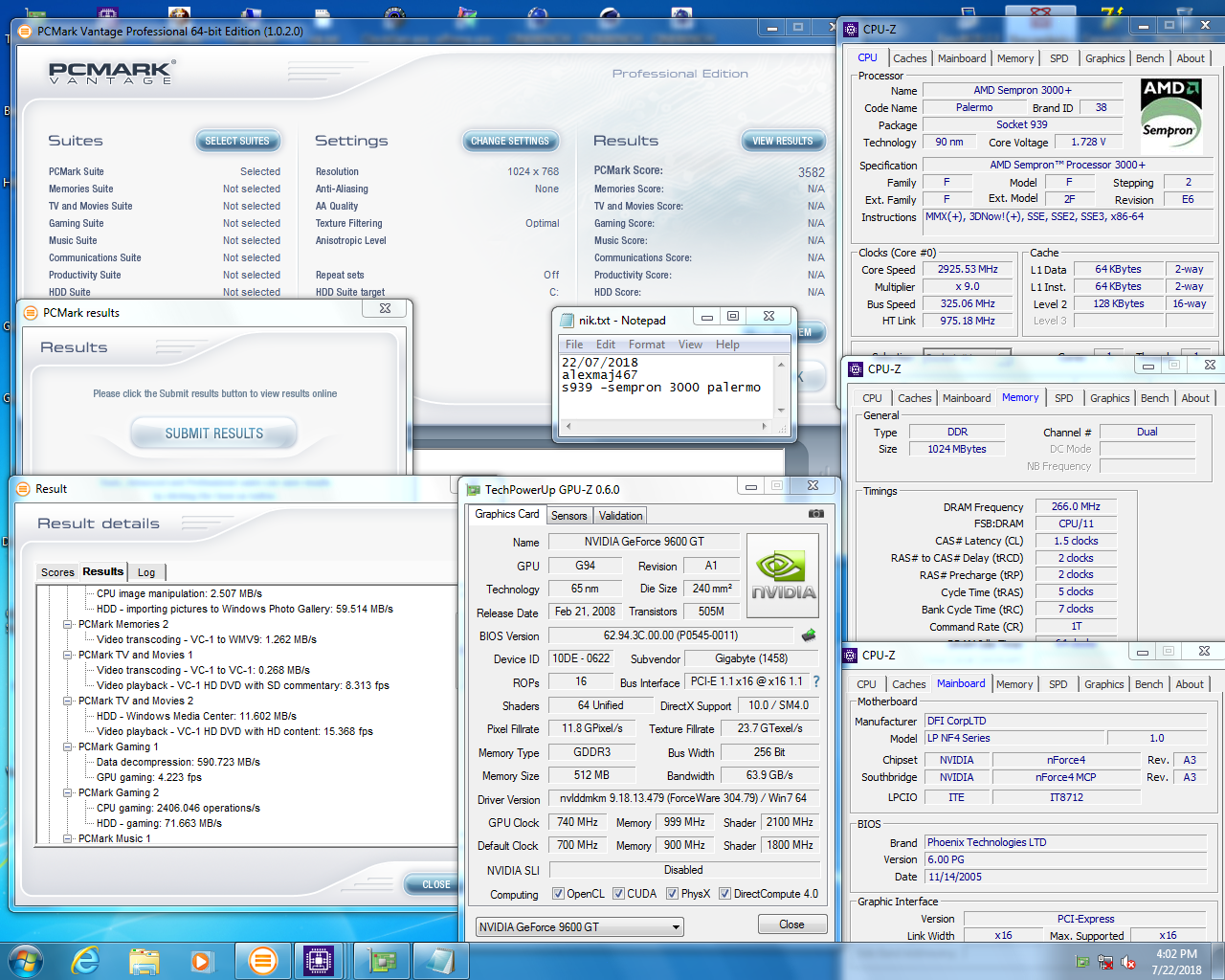Click the GPU-Z tray icon
Image resolution: width=1225 pixels, height=980 pixels.
coord(1082,962)
